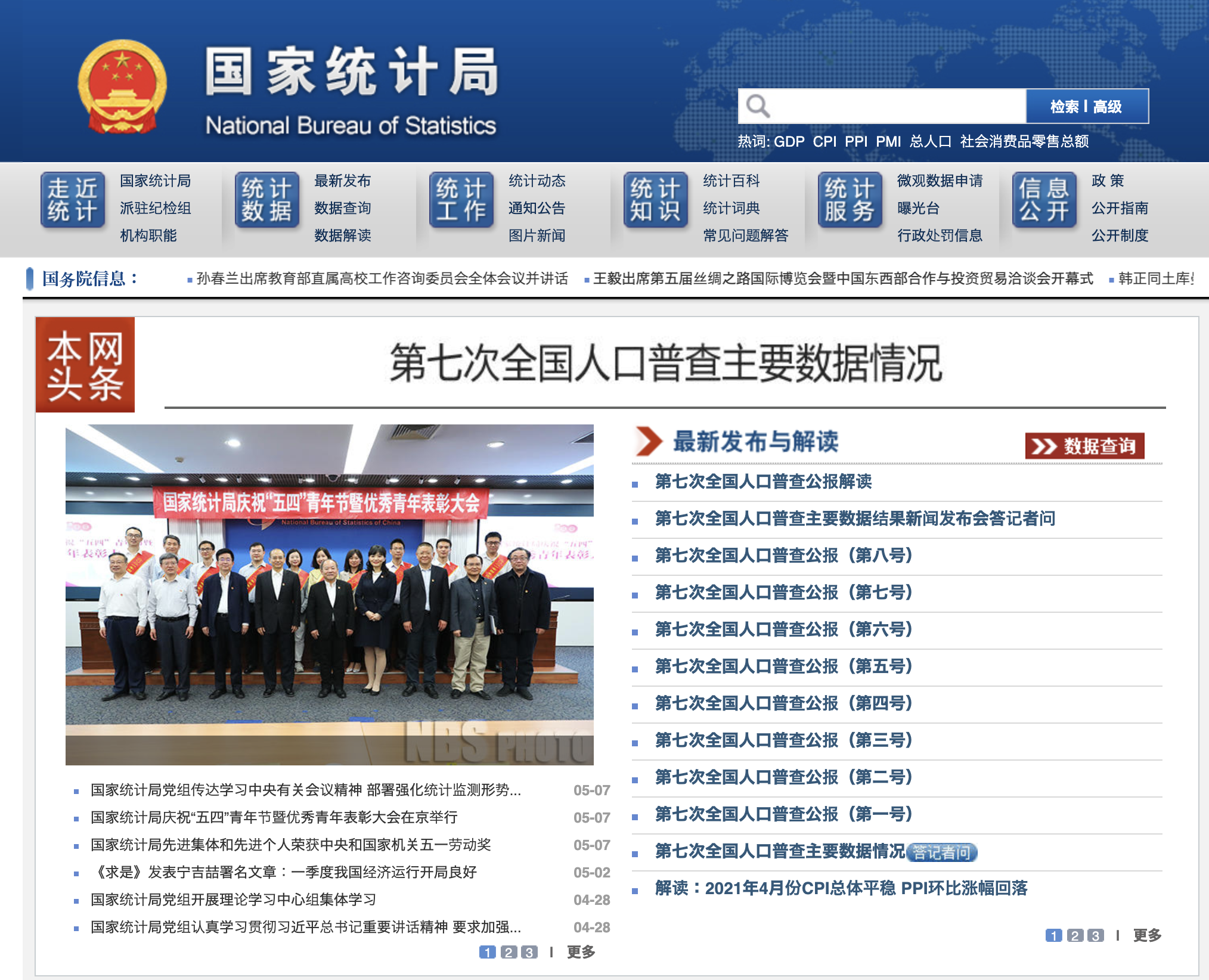Focus the search text field
The height and width of the screenshot is (980, 1209).
click(x=897, y=106)
